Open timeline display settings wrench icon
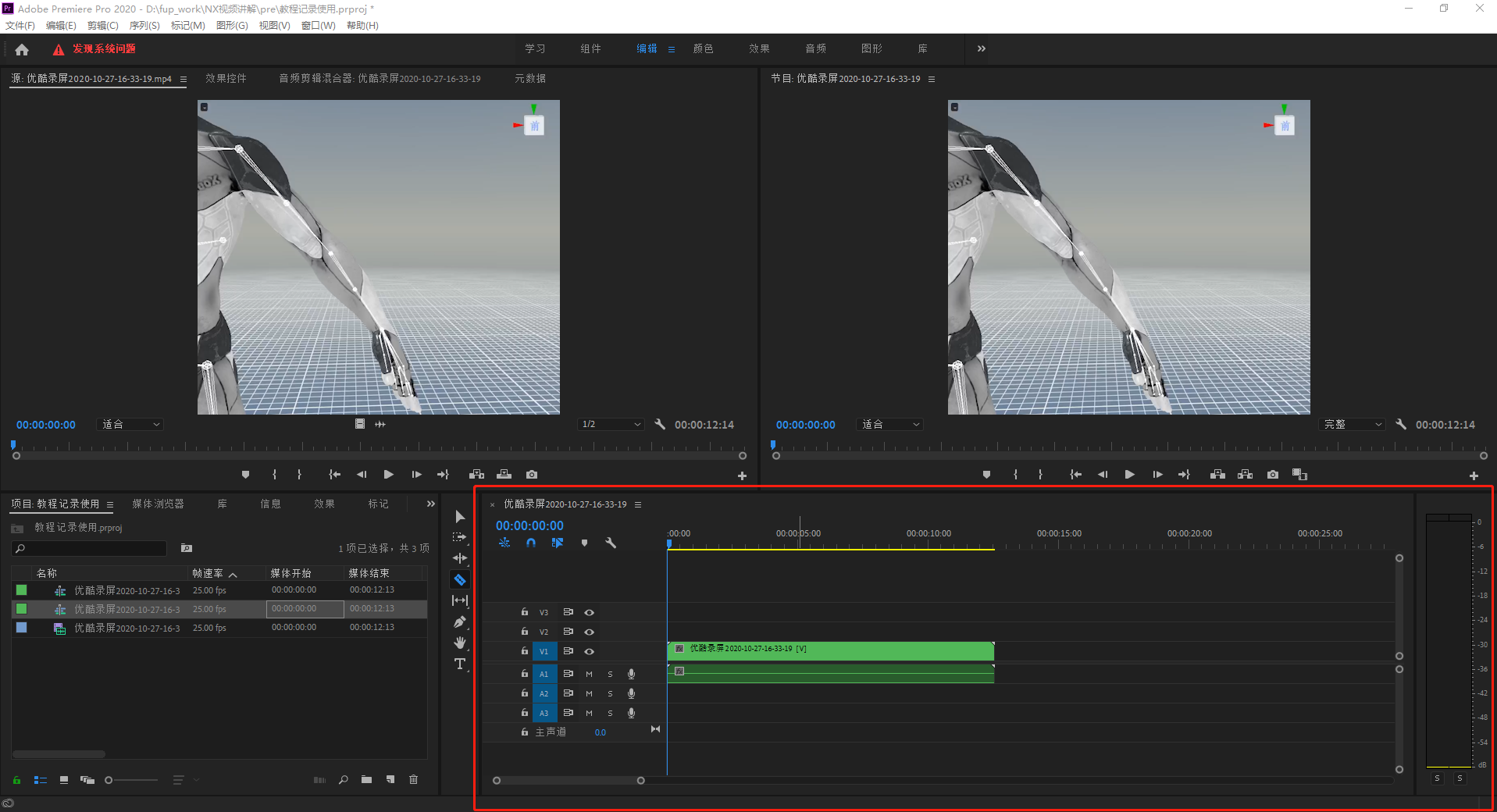Screen dimensions: 1497x812 point(611,543)
